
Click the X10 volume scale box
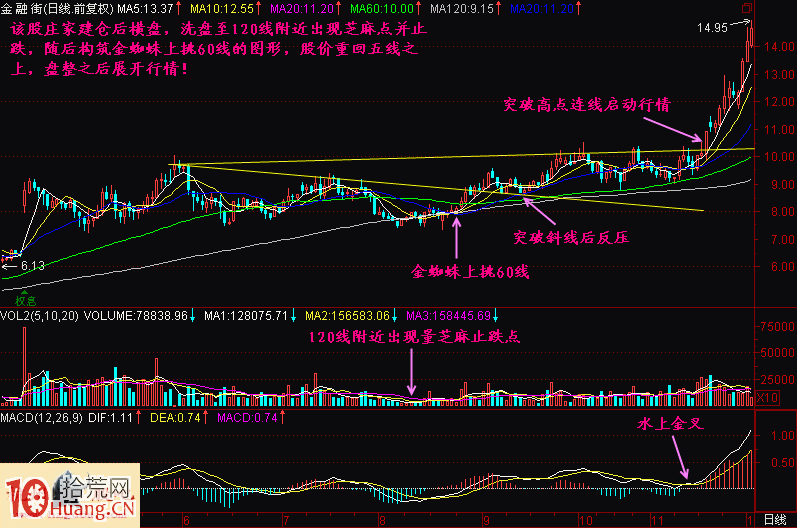767,397
